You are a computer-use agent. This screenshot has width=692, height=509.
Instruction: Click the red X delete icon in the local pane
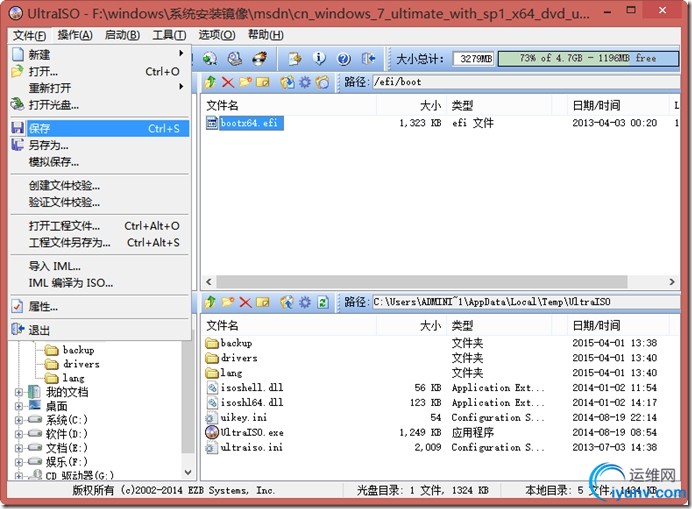click(x=245, y=302)
